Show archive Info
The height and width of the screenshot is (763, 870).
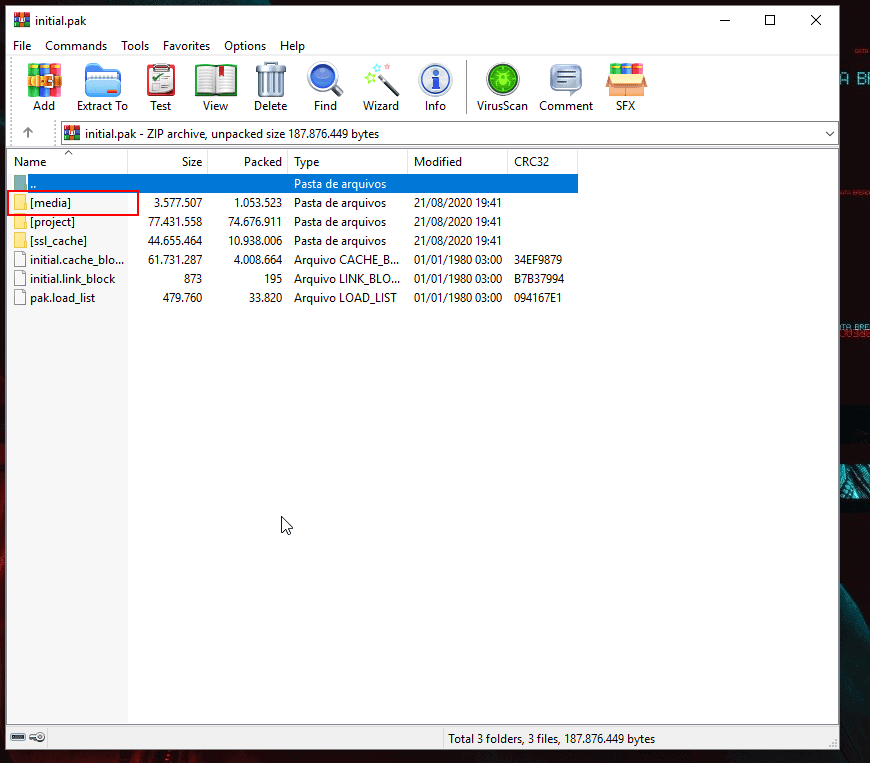435,87
